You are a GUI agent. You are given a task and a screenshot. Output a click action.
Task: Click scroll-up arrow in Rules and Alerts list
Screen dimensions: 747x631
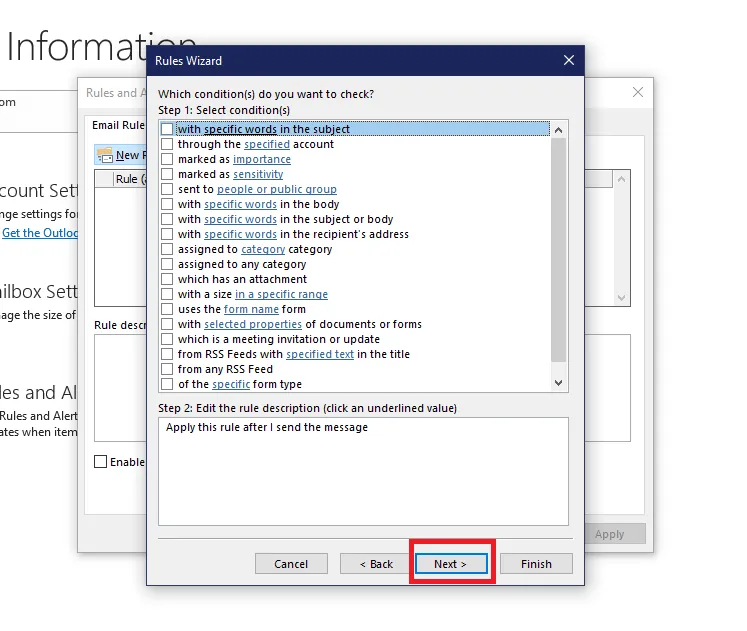coord(621,179)
